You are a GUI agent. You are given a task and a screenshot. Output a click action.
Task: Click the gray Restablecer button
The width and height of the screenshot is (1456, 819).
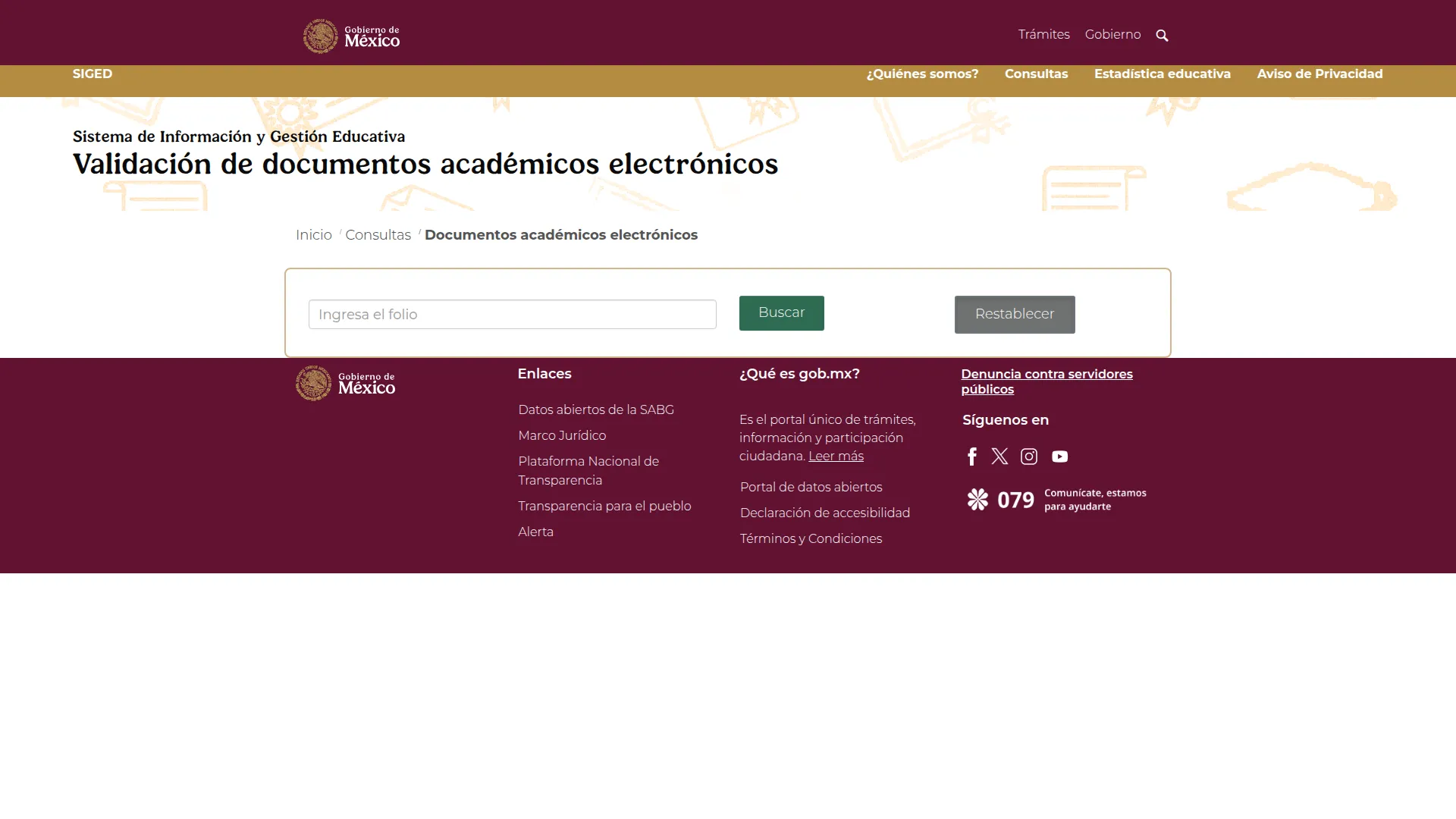(1015, 314)
